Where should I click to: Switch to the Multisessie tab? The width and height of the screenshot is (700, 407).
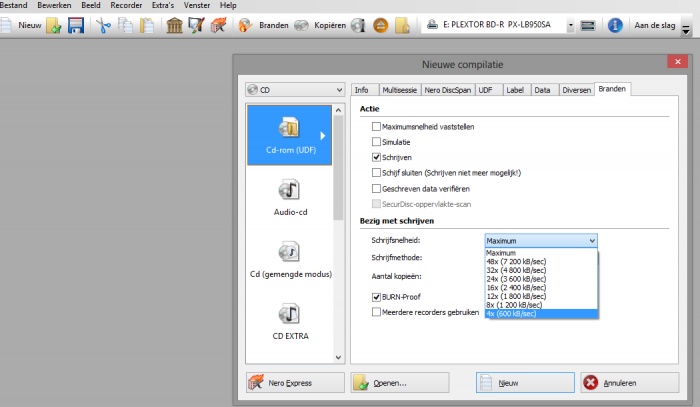point(400,90)
